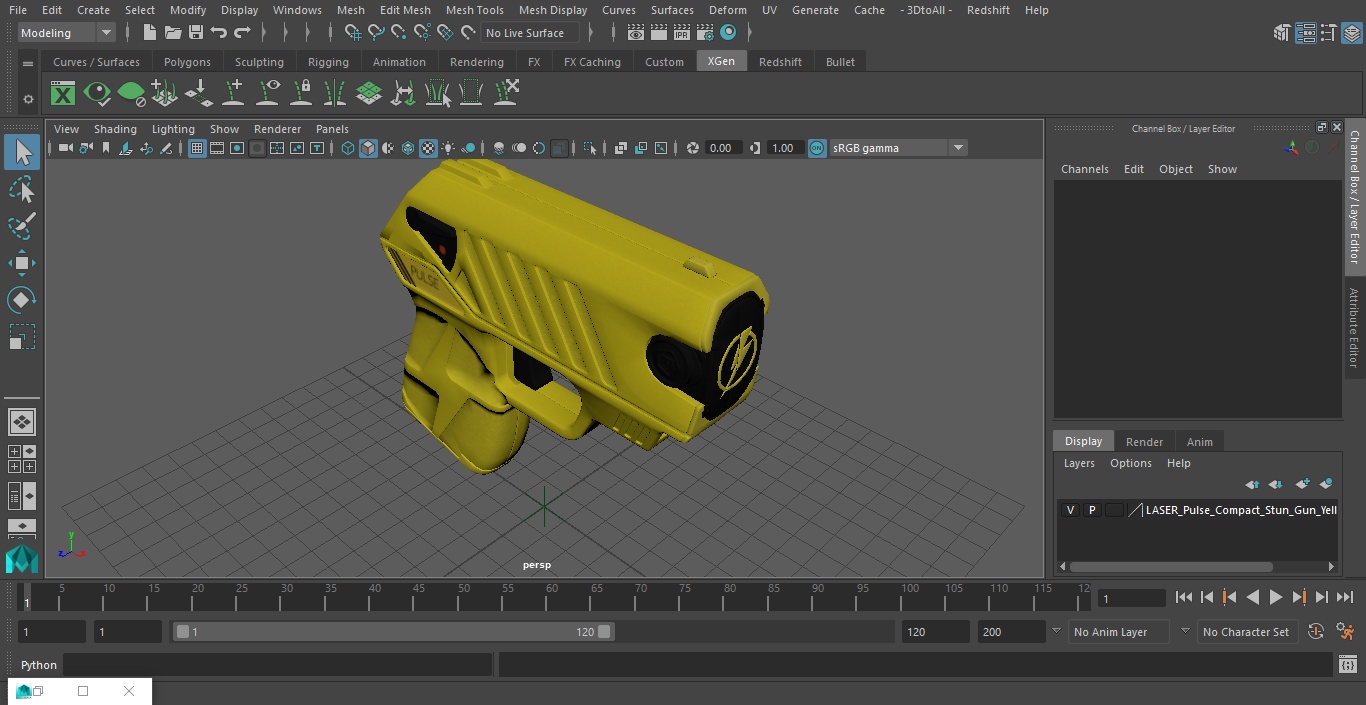Viewport: 1366px width, 705px height.
Task: Choose the Paint Selection tool
Action: pos(22,225)
